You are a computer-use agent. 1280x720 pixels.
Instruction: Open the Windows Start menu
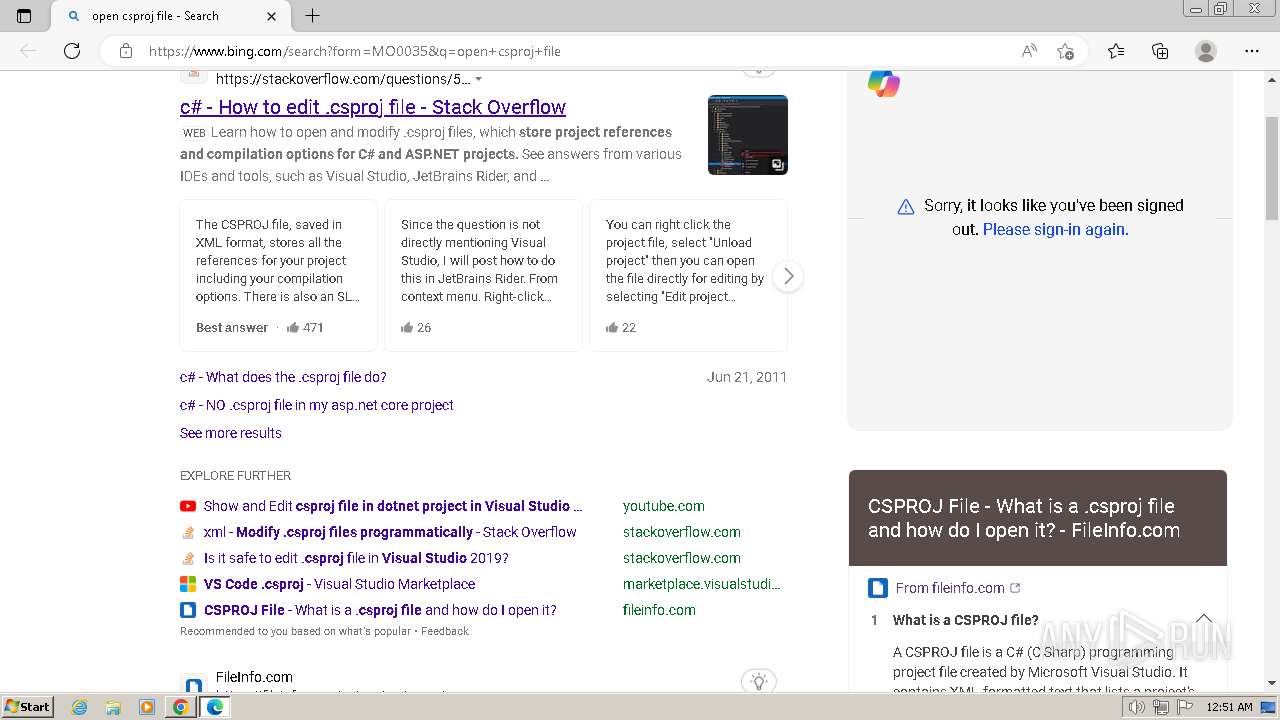pyautogui.click(x=27, y=706)
